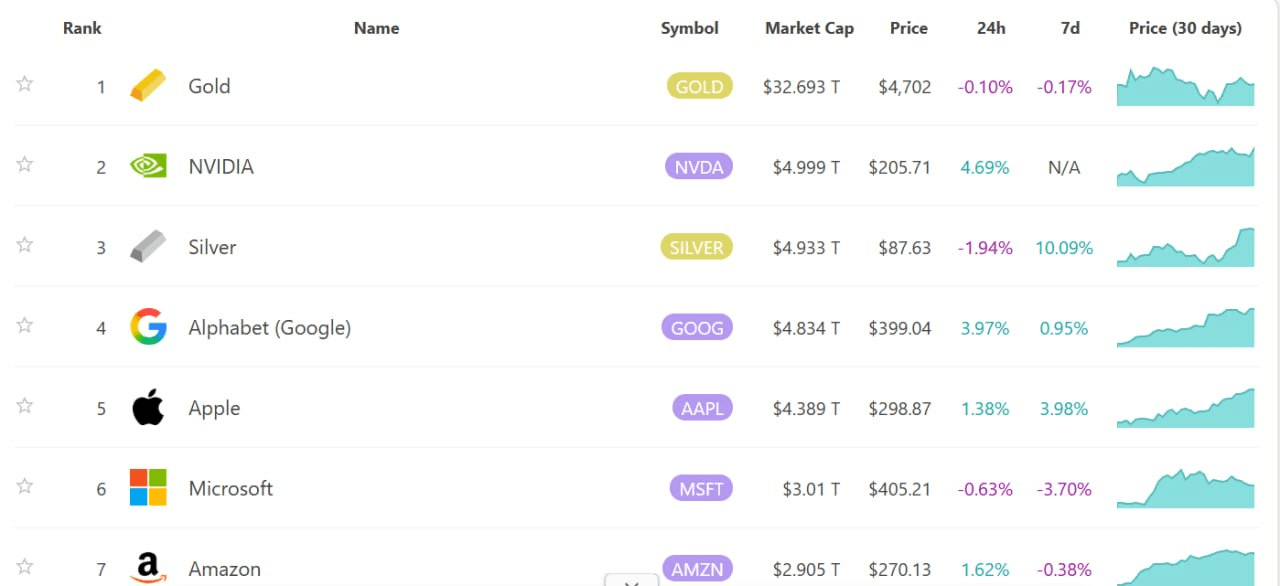Click the SILVER symbol badge

[696, 247]
